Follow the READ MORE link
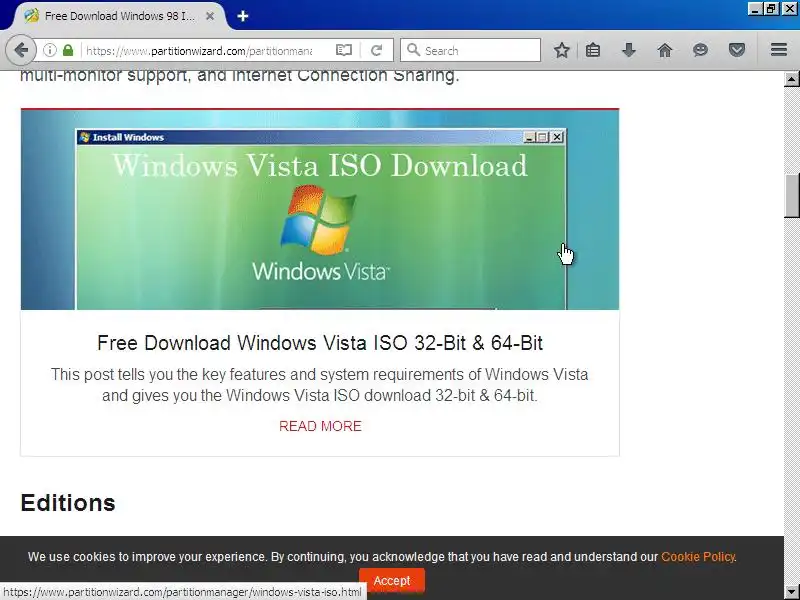The height and width of the screenshot is (600, 800). pyautogui.click(x=320, y=426)
